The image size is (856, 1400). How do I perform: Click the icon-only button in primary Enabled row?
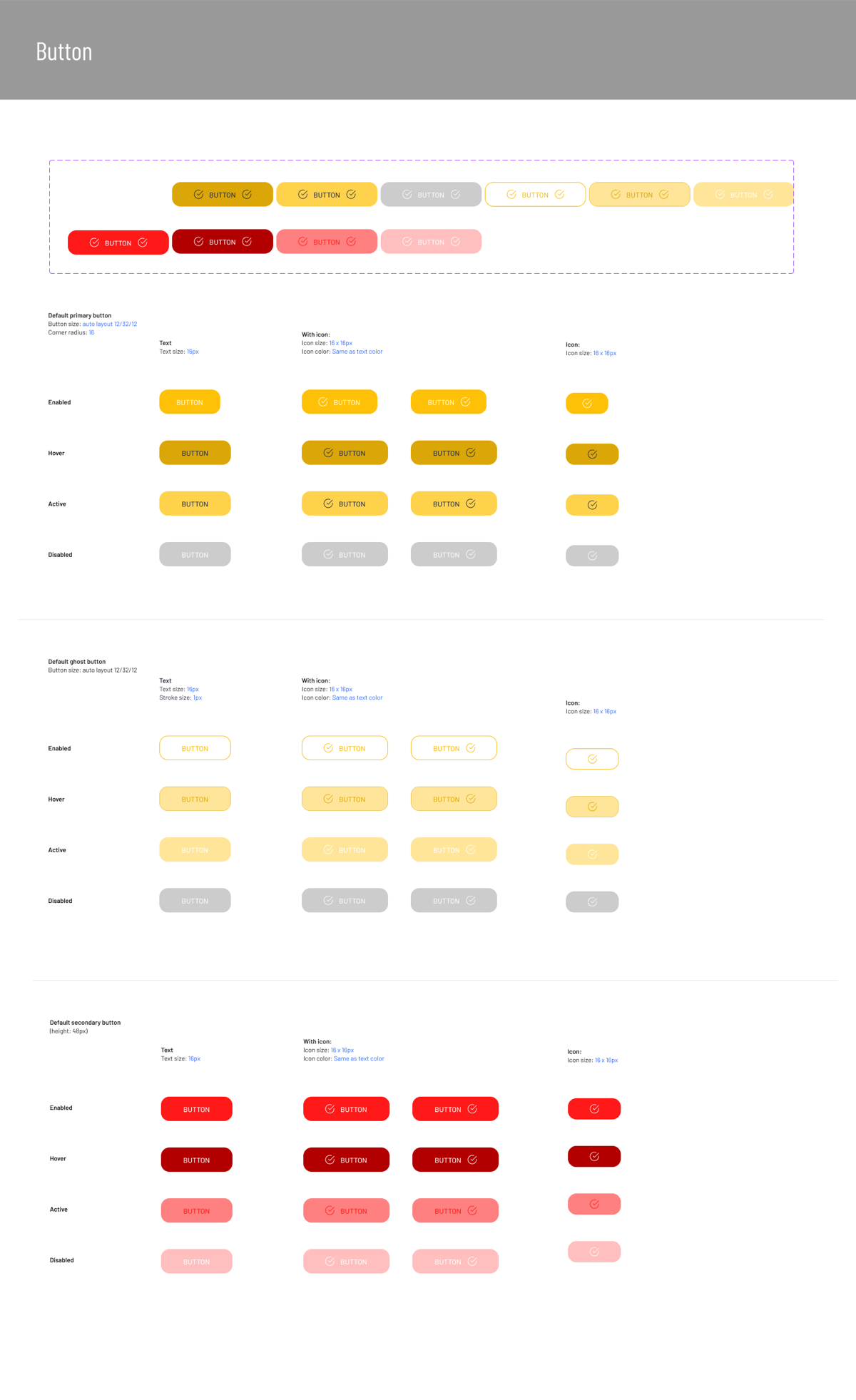click(x=586, y=404)
